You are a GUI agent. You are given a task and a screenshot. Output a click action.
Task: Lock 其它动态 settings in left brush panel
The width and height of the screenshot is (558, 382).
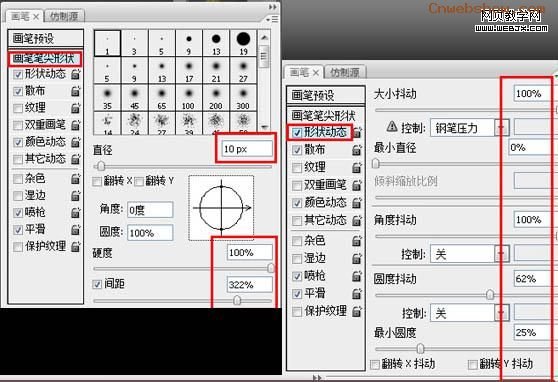point(75,159)
